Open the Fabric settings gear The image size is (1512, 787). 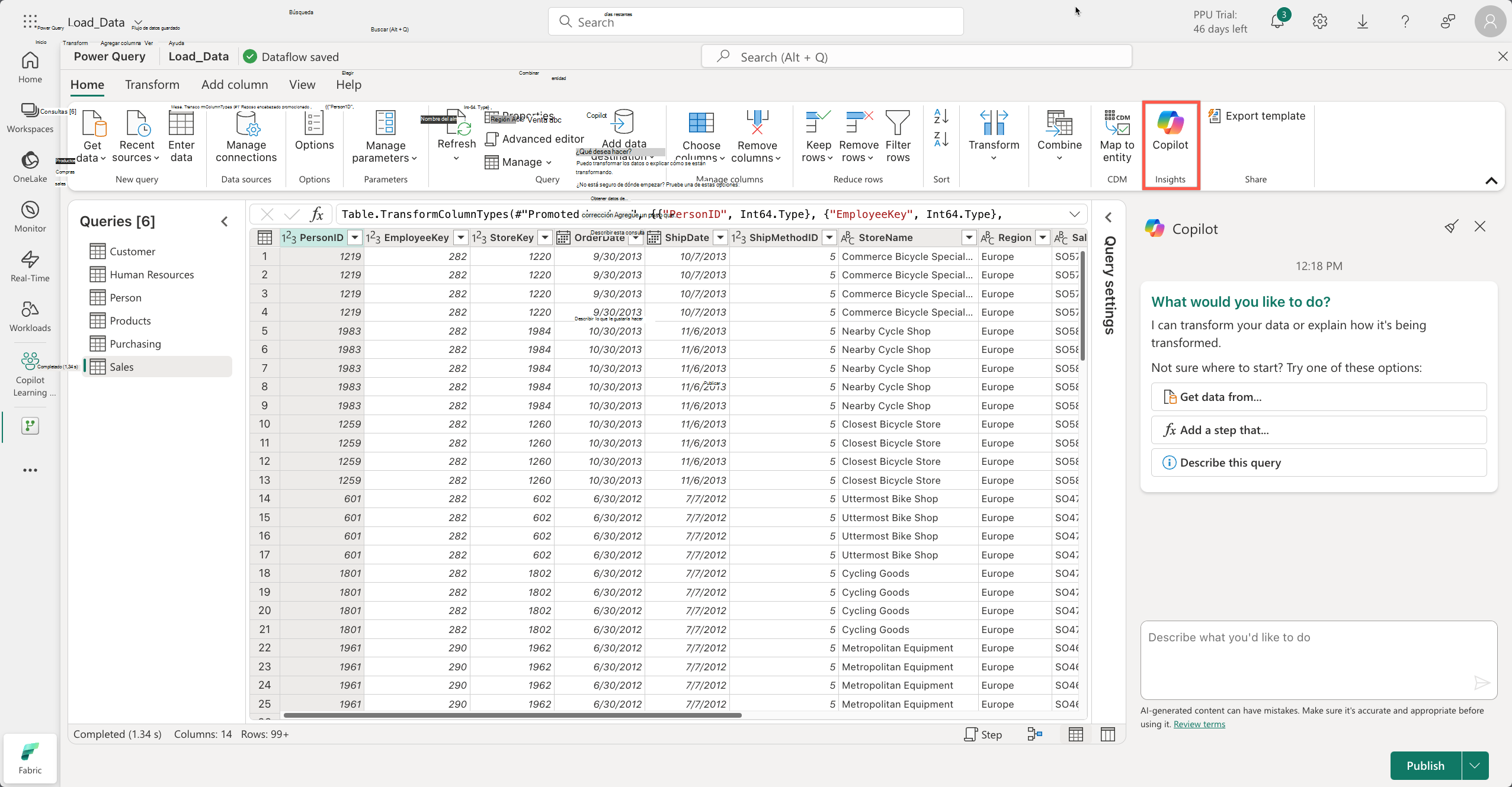pyautogui.click(x=1319, y=22)
